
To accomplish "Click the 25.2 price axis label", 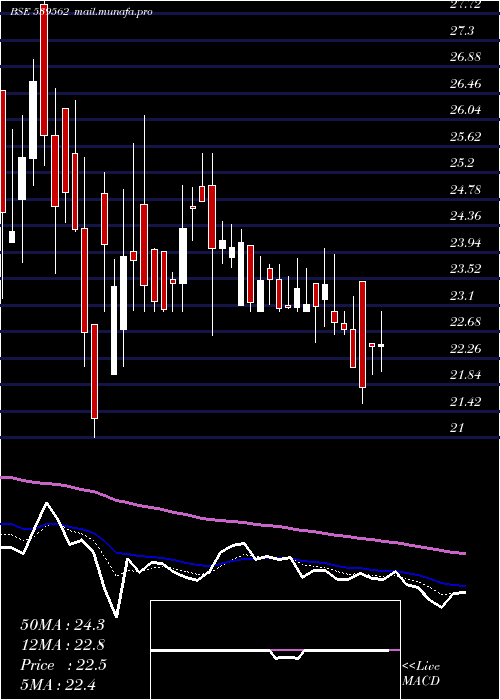I will (x=462, y=162).
